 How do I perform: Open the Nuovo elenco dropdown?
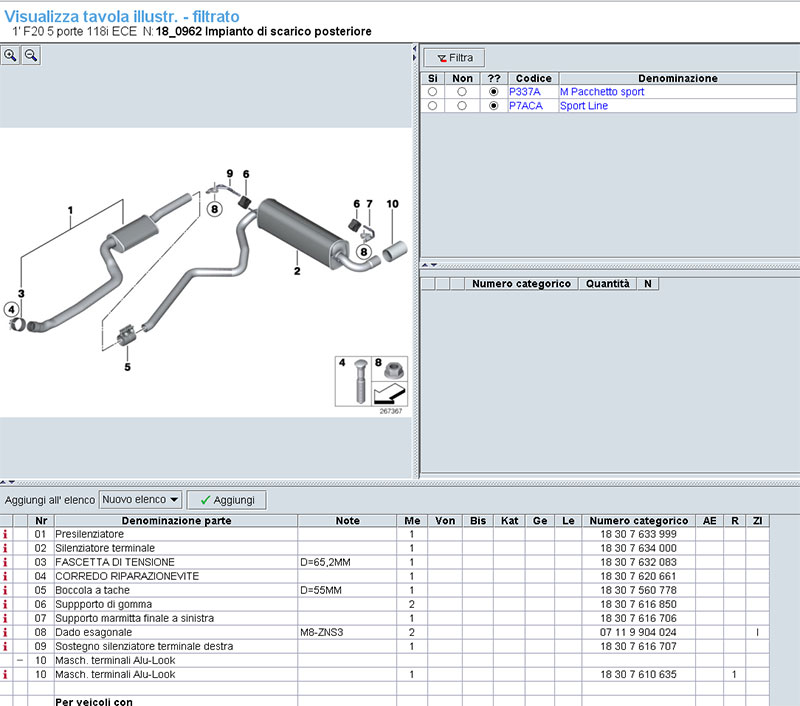140,499
